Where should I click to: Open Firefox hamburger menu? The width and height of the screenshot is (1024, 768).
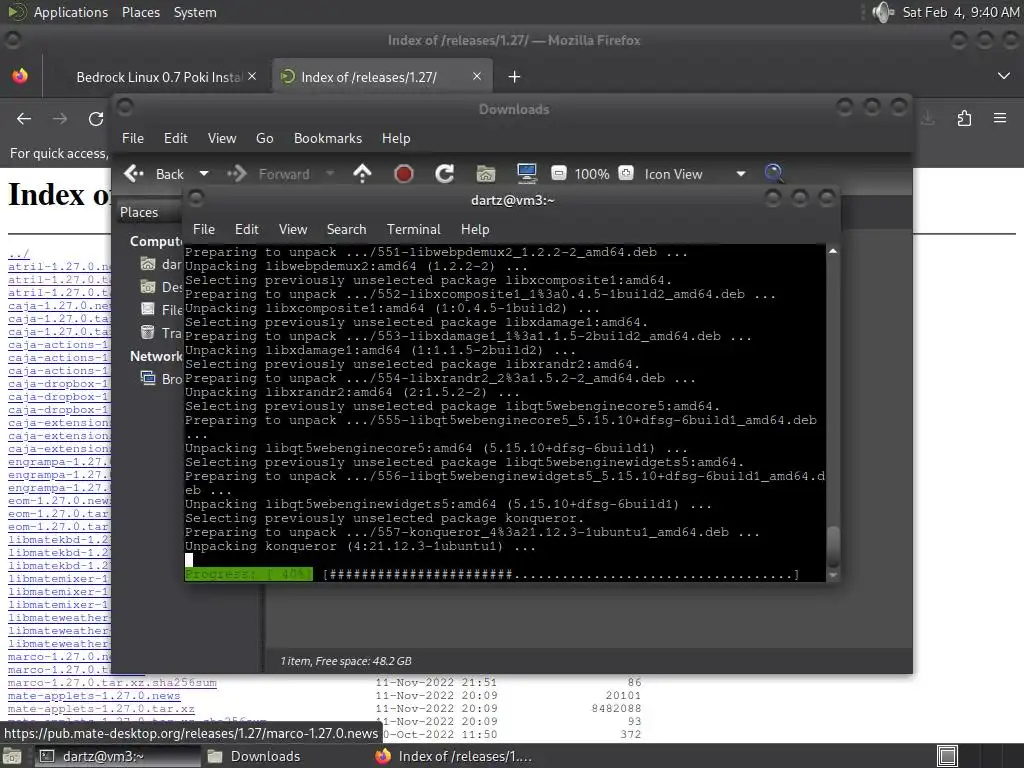(x=1000, y=118)
